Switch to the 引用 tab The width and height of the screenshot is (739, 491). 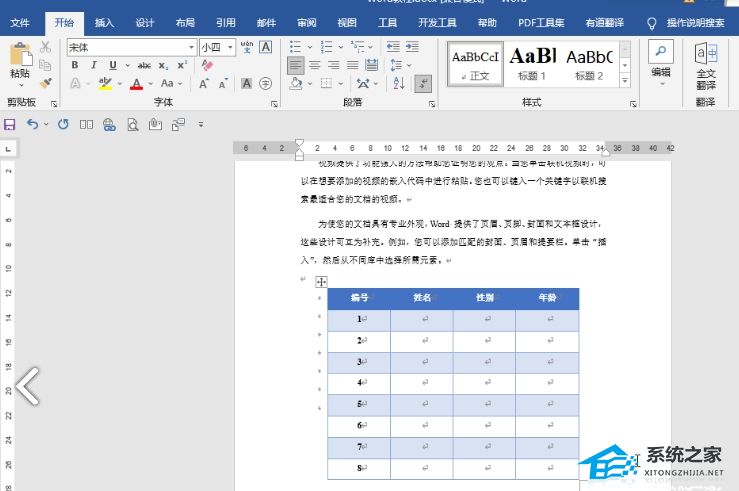(x=226, y=23)
